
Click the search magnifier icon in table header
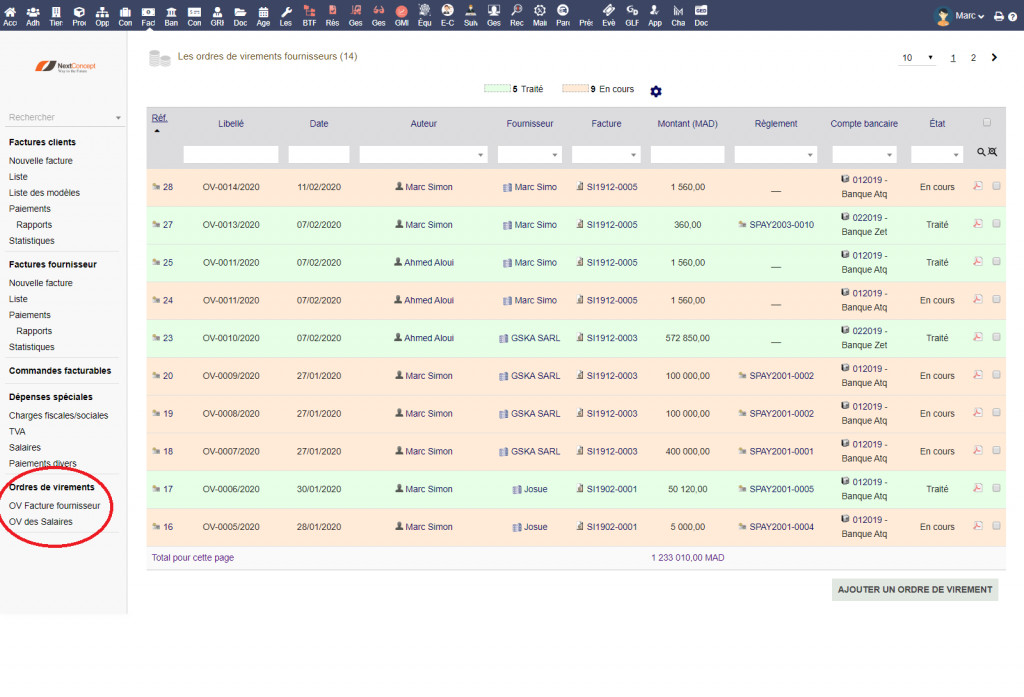point(982,153)
